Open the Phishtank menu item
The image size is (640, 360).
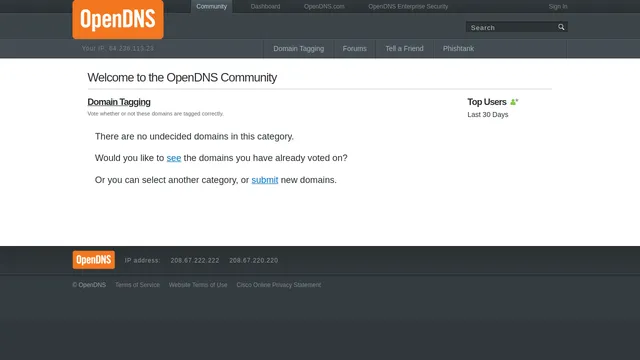click(x=458, y=49)
